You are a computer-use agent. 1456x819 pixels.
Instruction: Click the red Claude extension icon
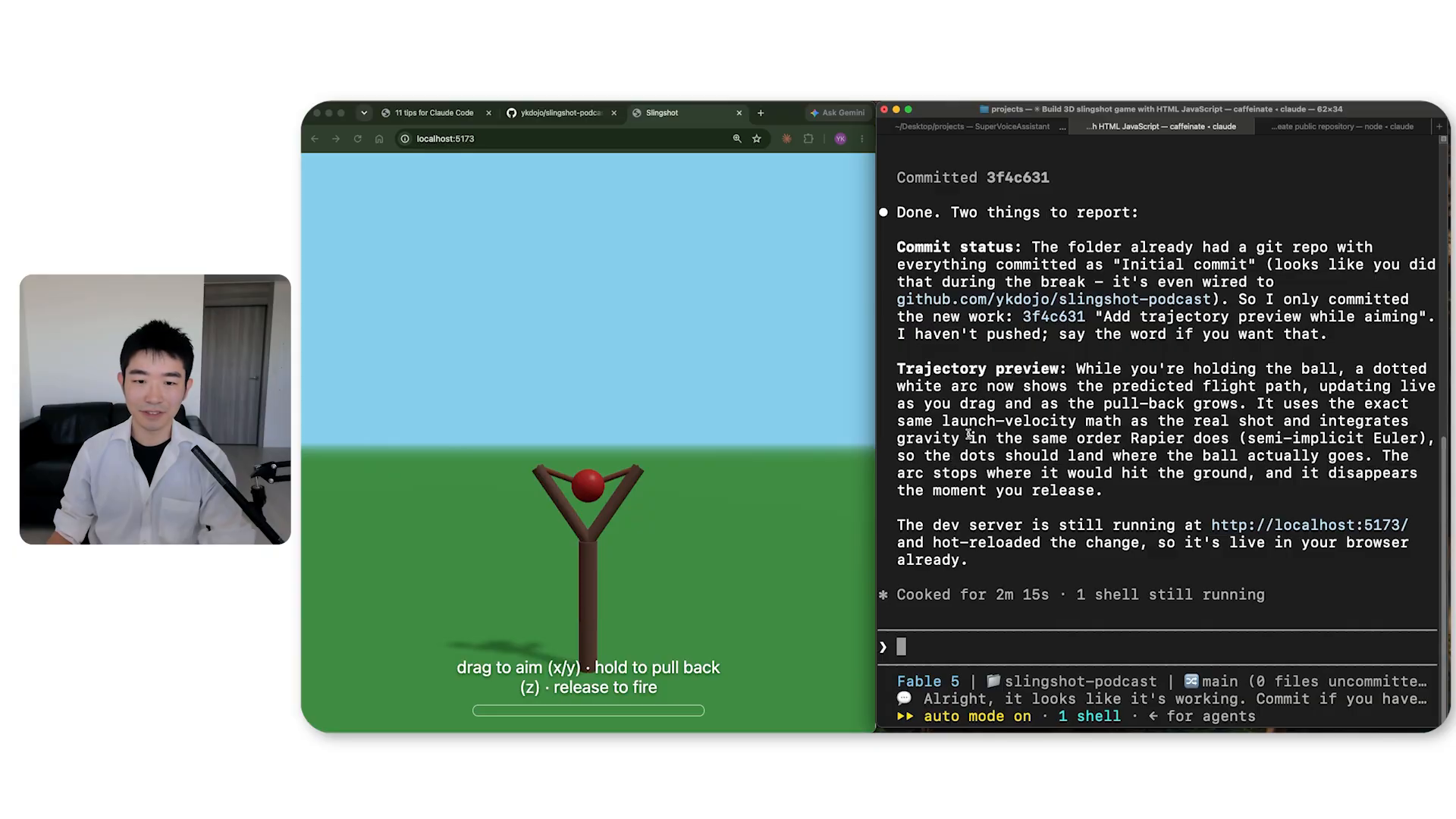click(x=786, y=139)
